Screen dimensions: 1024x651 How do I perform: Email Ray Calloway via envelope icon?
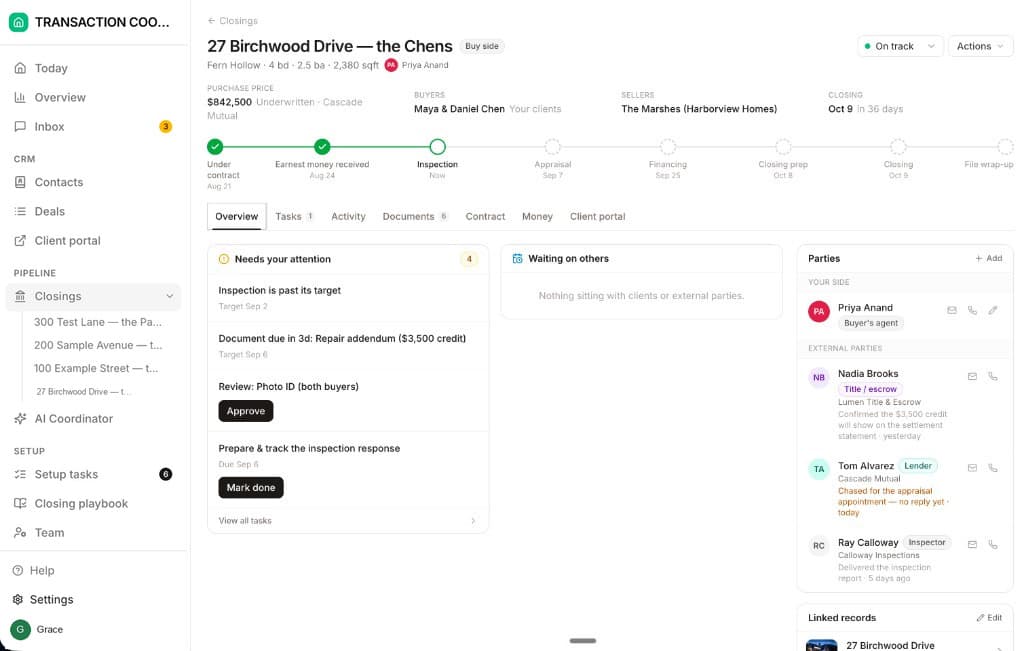coord(972,544)
